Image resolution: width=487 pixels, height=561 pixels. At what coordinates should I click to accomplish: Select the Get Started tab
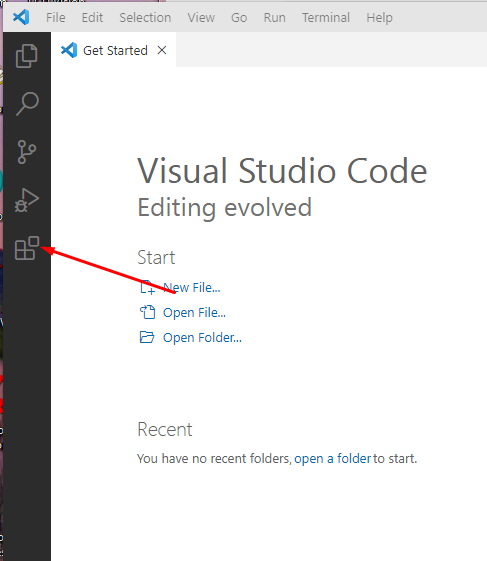coord(113,50)
